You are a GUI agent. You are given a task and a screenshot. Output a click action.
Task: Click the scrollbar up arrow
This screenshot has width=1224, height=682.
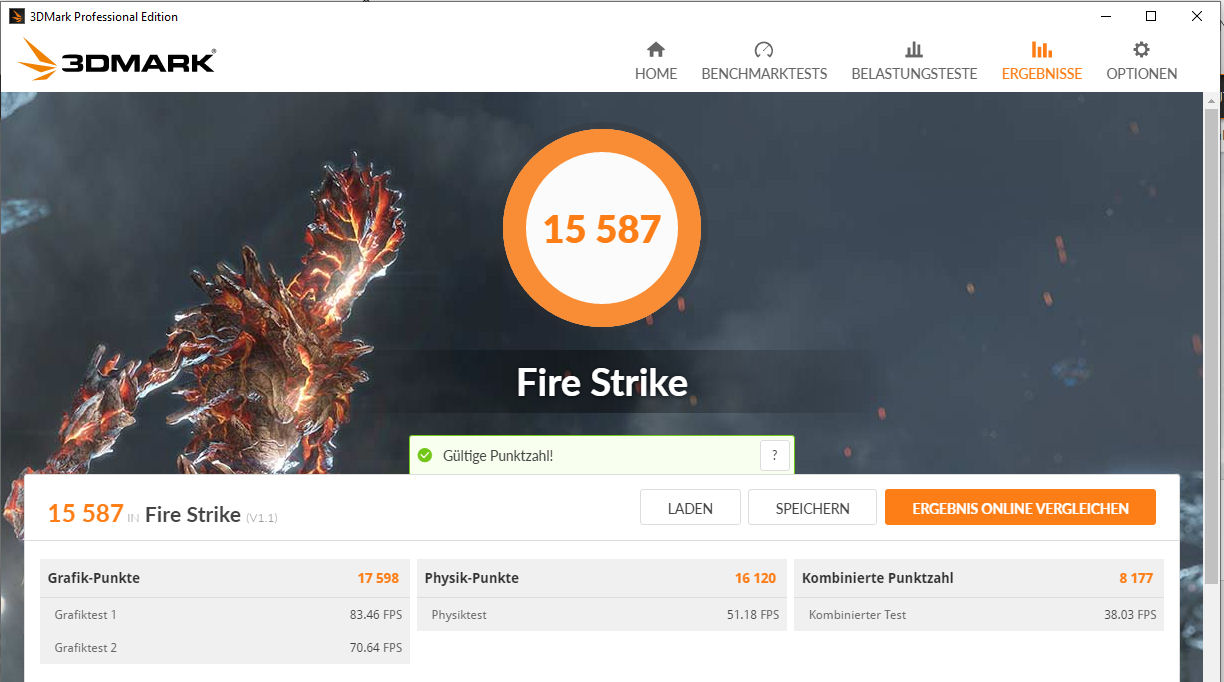pyautogui.click(x=1213, y=100)
